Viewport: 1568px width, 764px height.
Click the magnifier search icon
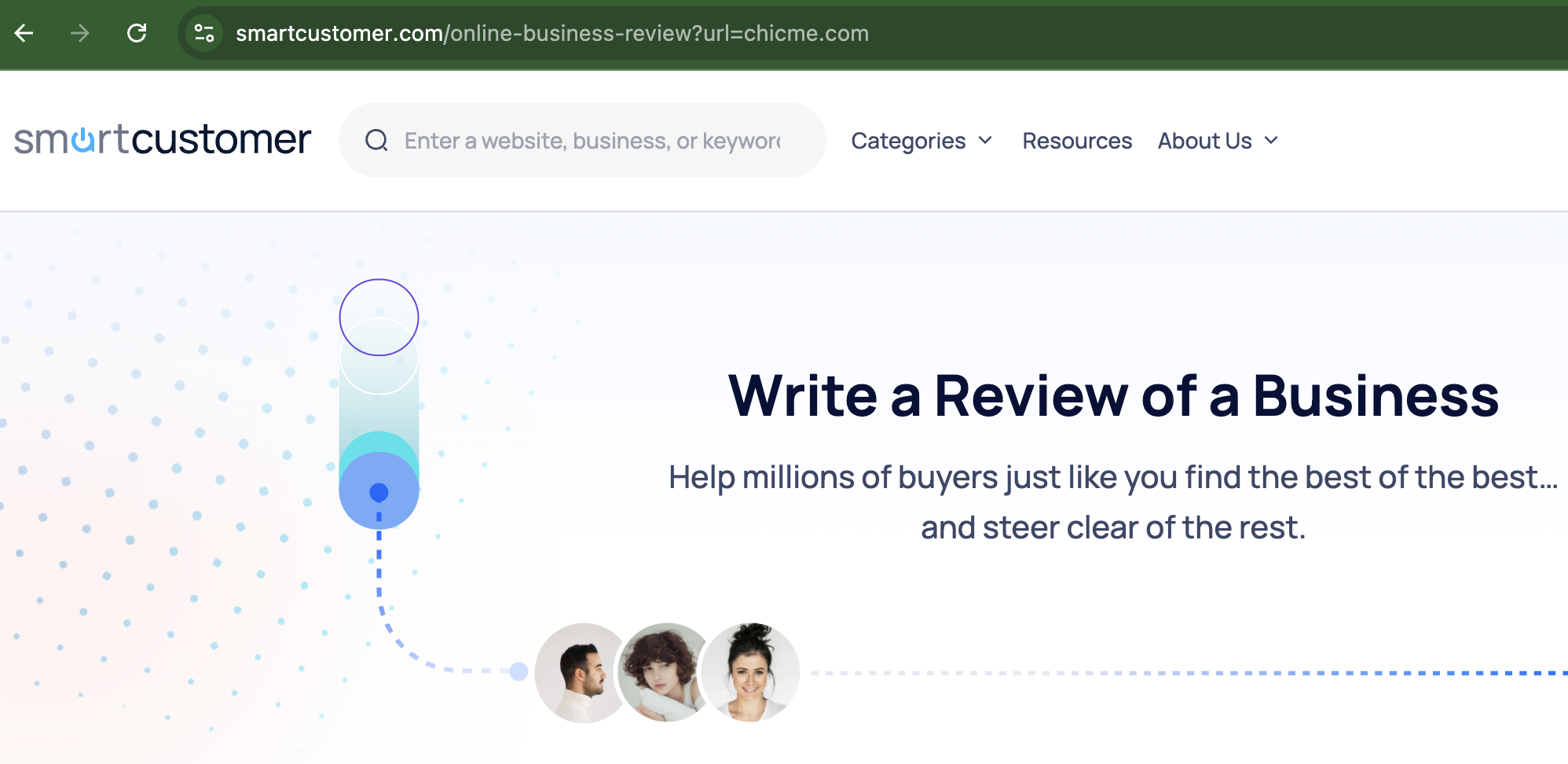click(x=377, y=140)
